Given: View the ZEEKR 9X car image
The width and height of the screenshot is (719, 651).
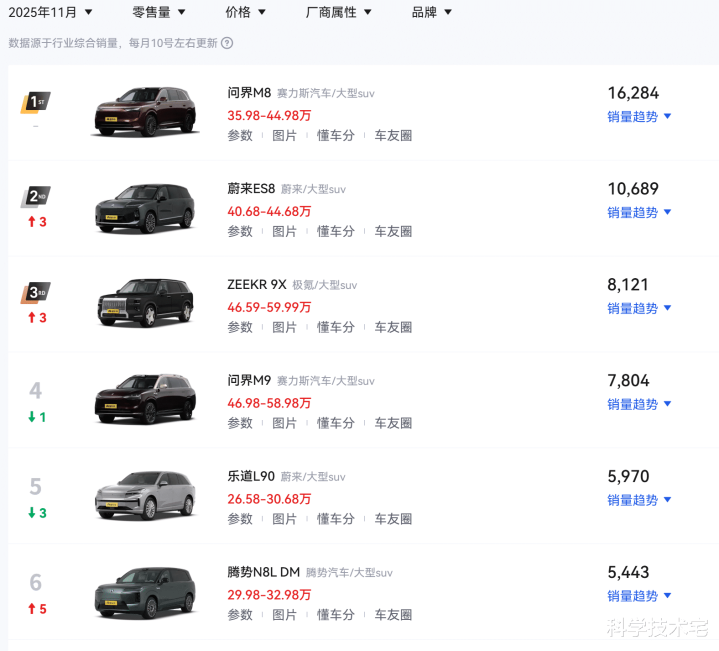Looking at the screenshot, I should pyautogui.click(x=143, y=303).
